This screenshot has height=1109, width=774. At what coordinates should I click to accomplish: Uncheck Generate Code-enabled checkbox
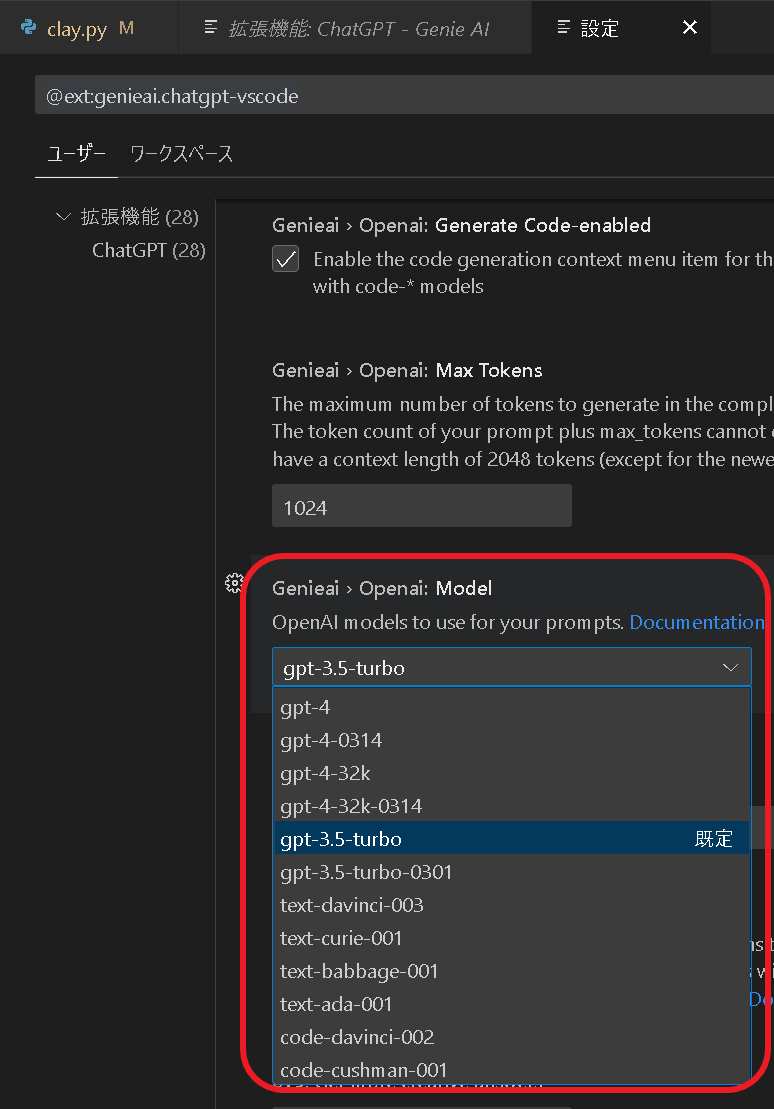click(285, 259)
